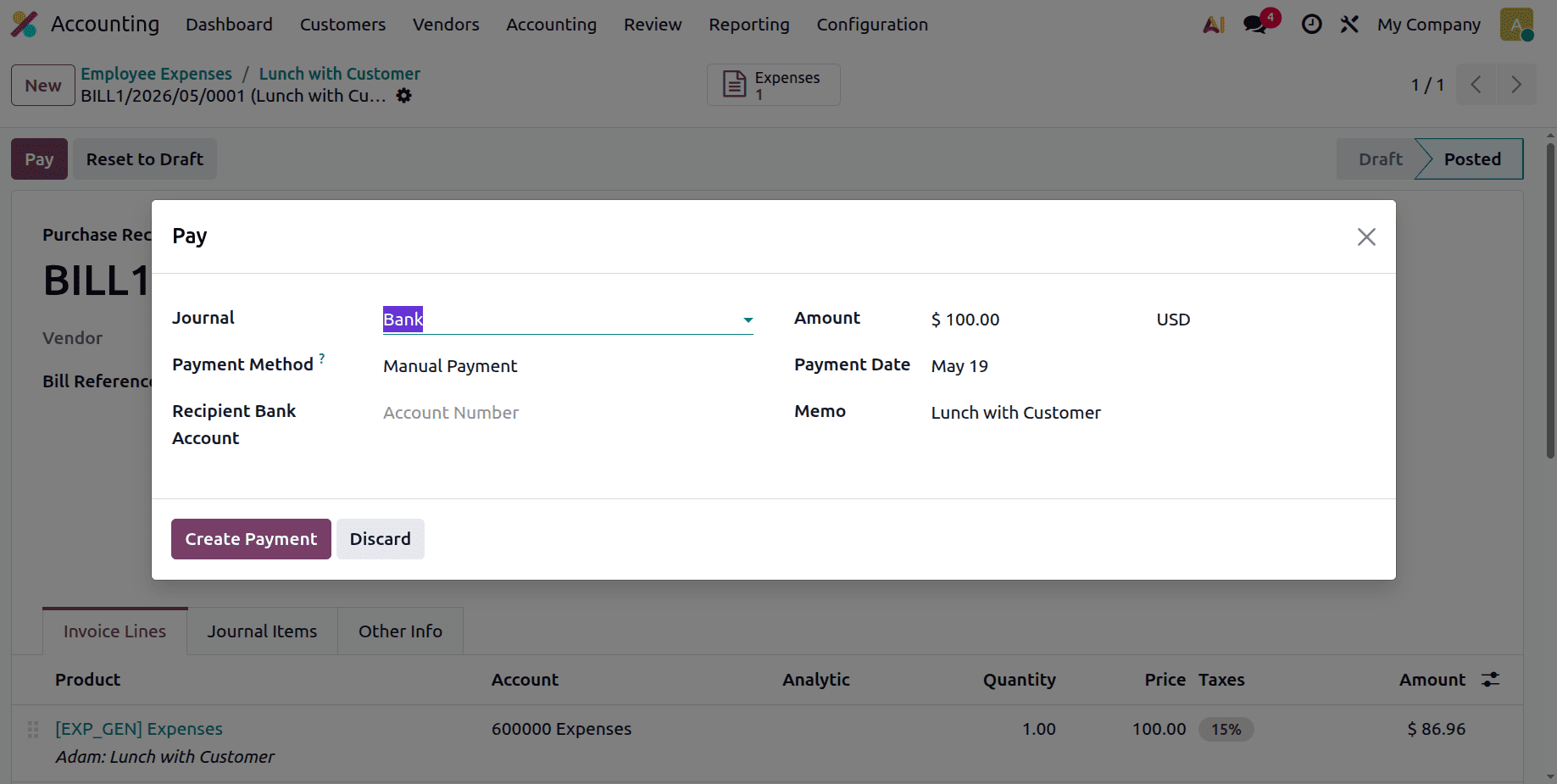This screenshot has height=784, width=1557.
Task: Click the Pay button behind dialog
Action: [x=39, y=159]
